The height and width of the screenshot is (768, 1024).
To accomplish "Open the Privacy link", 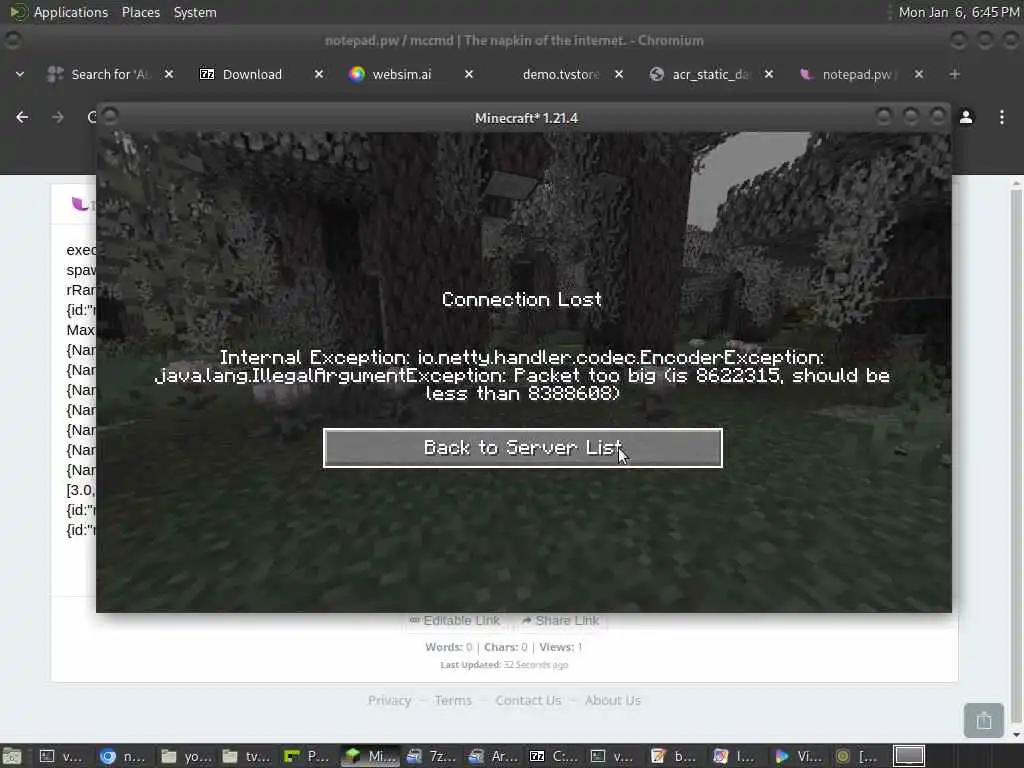I will (x=389, y=700).
